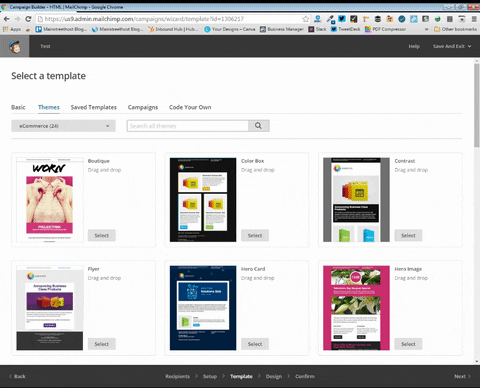Click the Next button in bottom bar

point(463,376)
